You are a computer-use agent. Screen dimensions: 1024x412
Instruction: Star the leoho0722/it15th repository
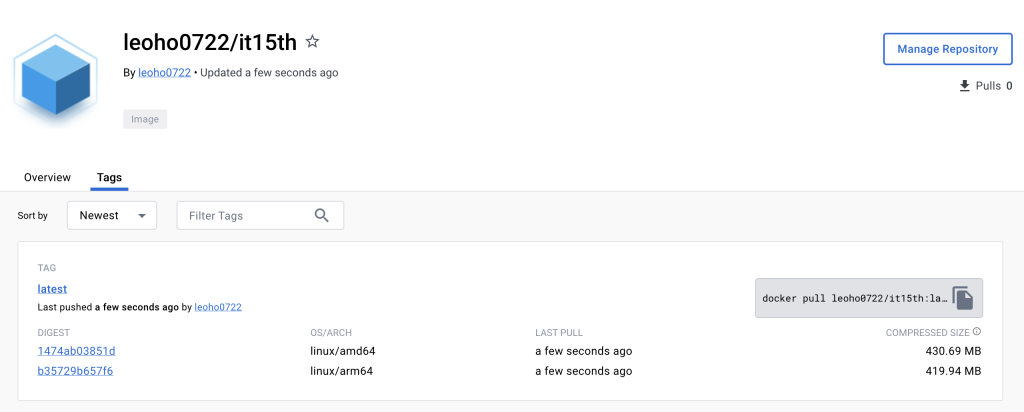312,42
